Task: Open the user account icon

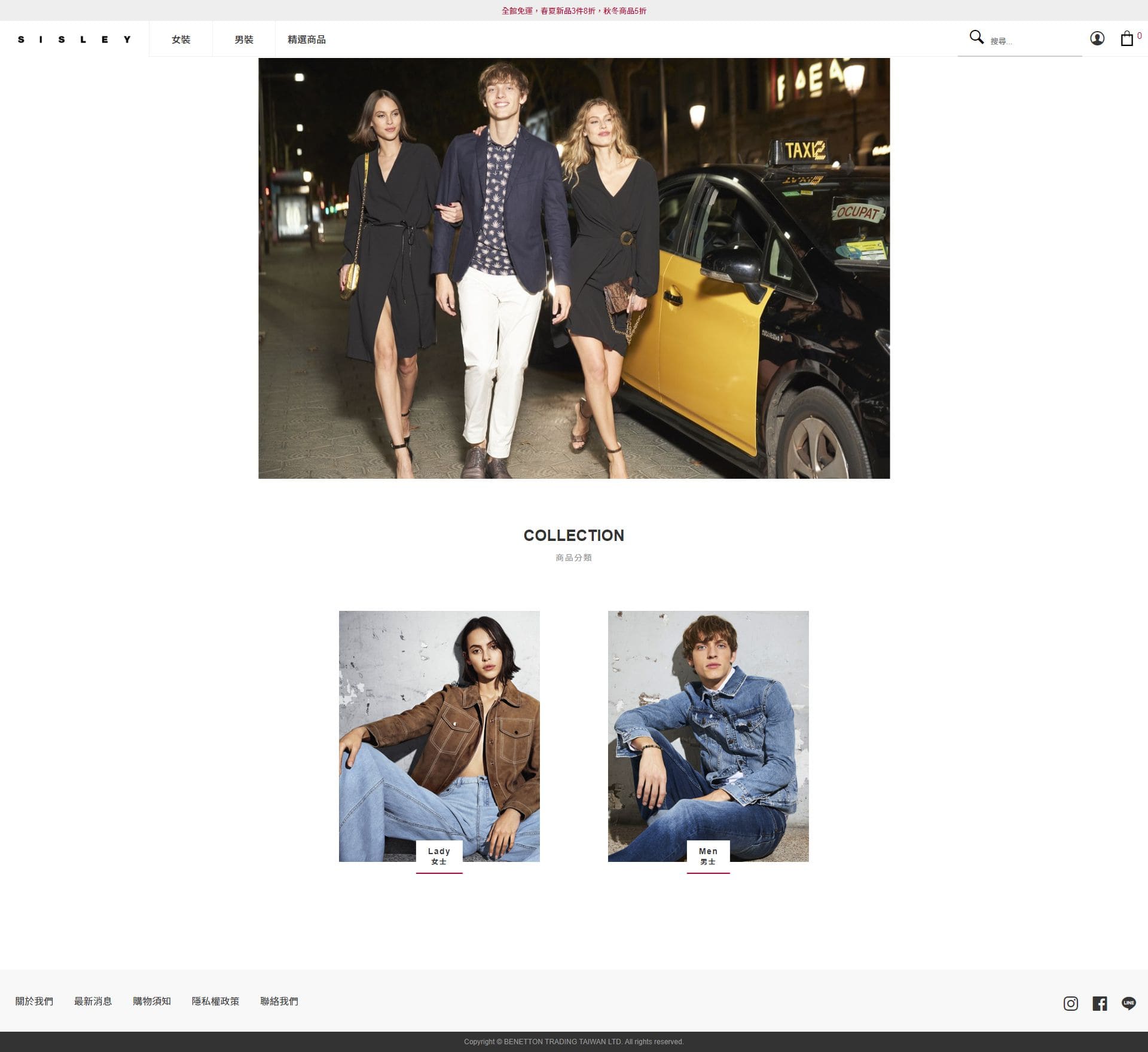Action: 1097,39
